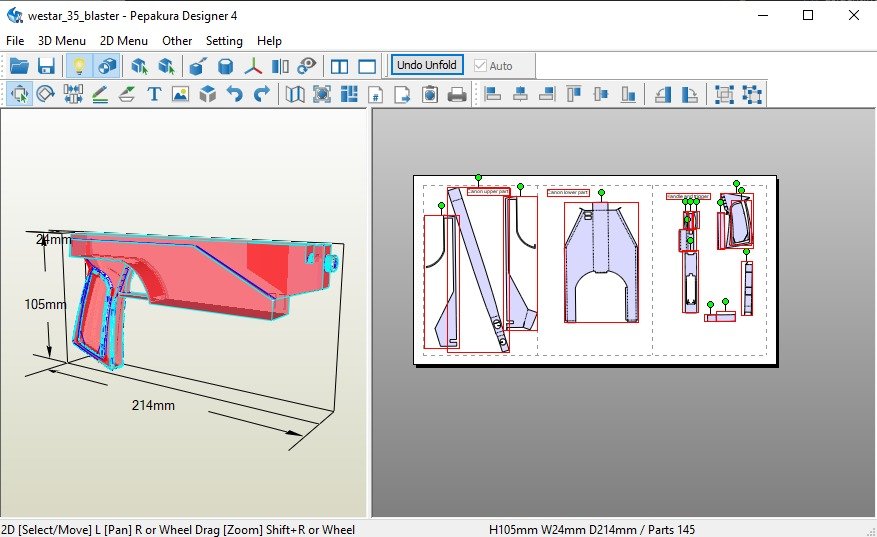Open the 2D Menu

(124, 41)
